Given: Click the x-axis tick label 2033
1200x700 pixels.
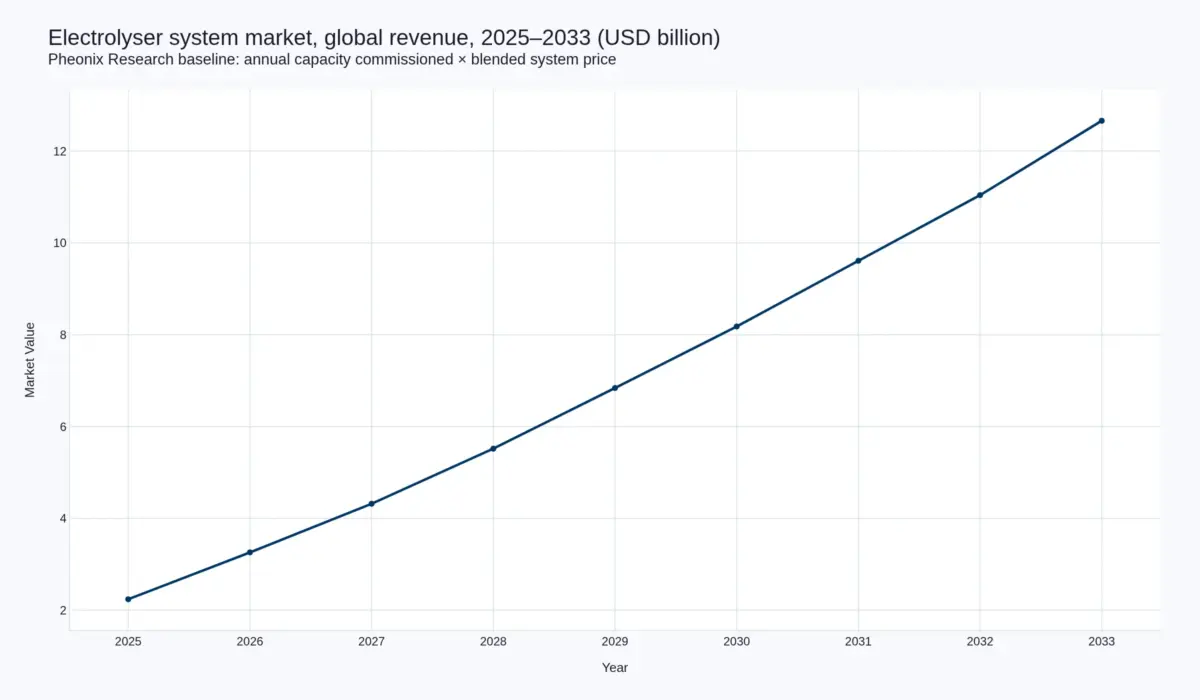Looking at the screenshot, I should pyautogui.click(x=1102, y=642).
